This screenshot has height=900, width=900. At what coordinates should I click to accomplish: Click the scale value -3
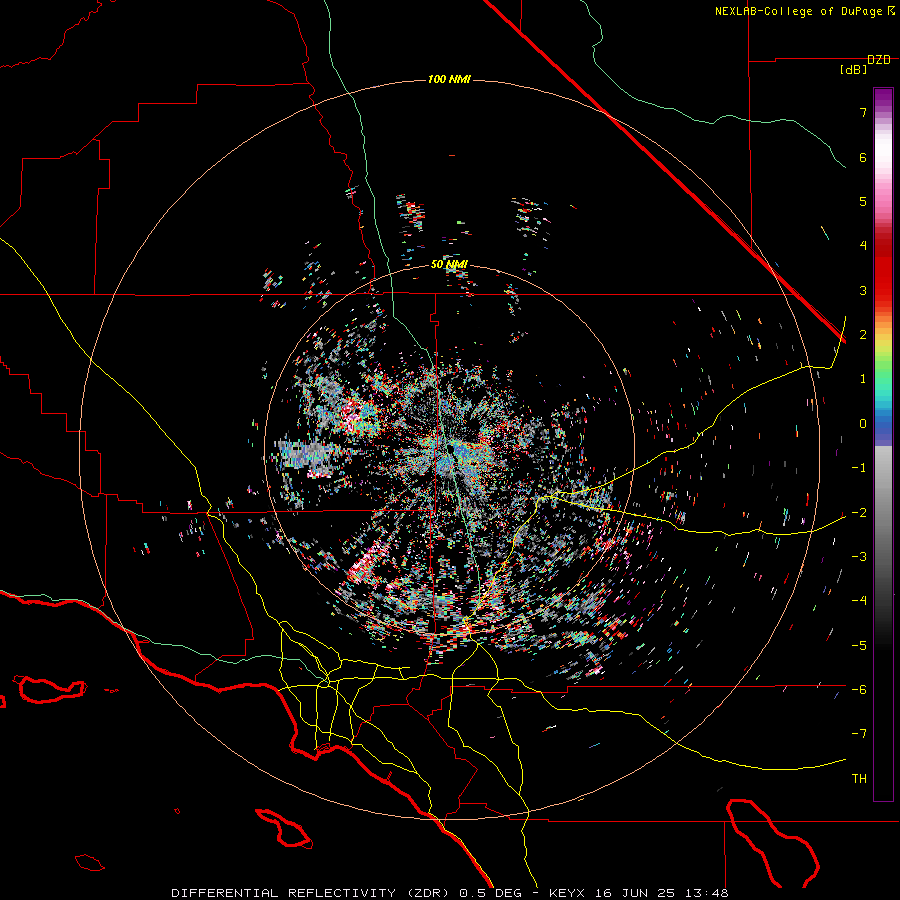859,557
